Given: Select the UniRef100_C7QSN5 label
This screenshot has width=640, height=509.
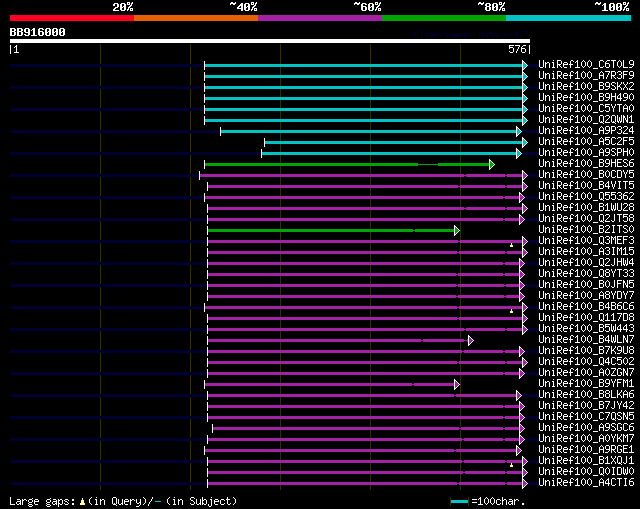Looking at the screenshot, I should click(586, 417).
